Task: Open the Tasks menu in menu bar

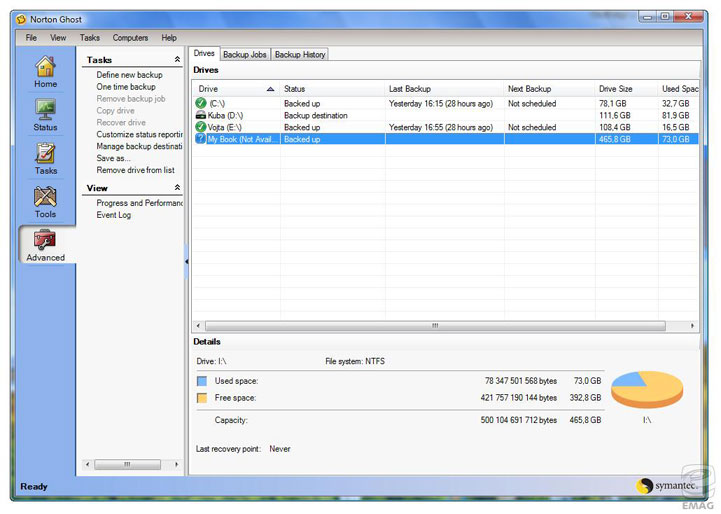Action: [x=90, y=38]
